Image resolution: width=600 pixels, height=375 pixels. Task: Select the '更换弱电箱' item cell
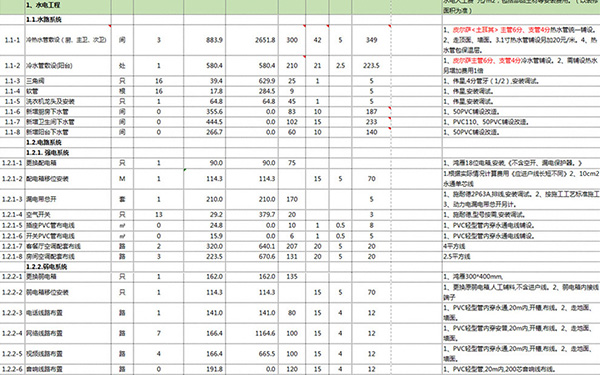[x=68, y=276]
